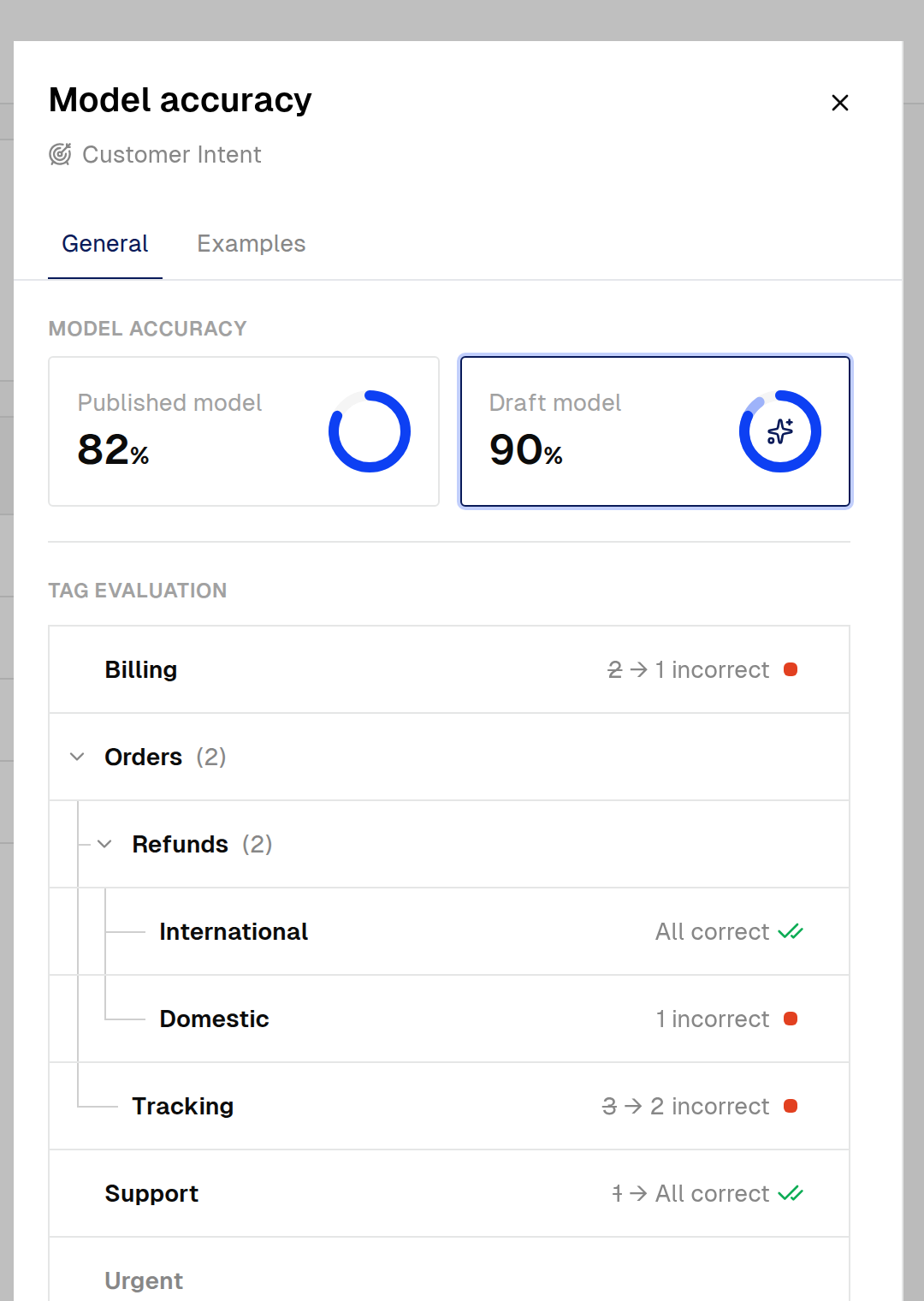Click the red dot in Domestic row
924x1301 pixels.
tap(791, 1019)
